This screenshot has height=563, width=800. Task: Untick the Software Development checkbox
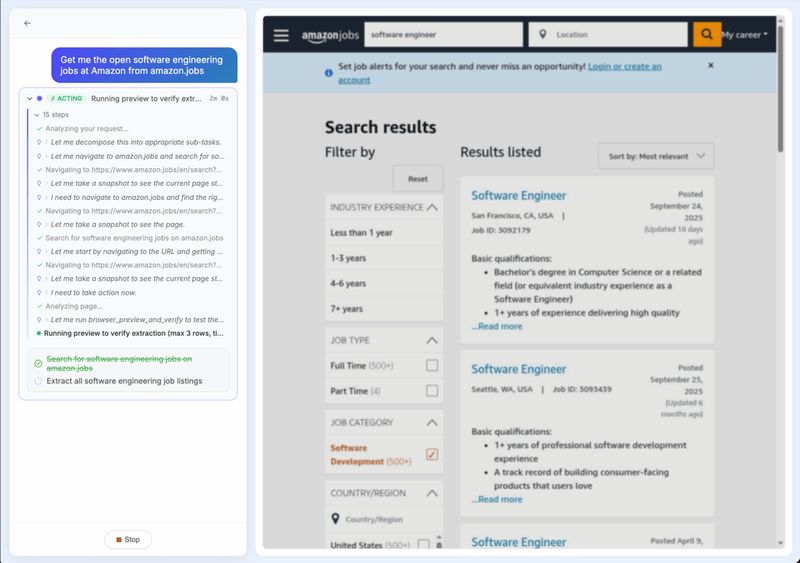(x=432, y=454)
